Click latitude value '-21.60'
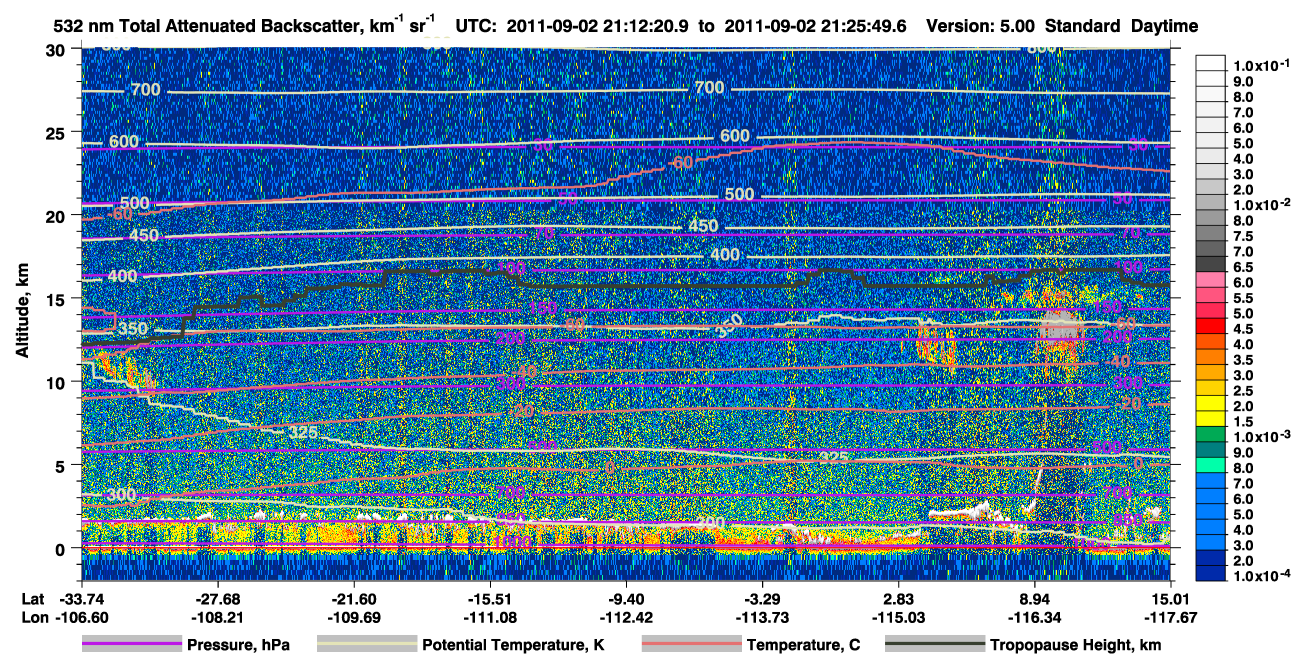The width and height of the screenshot is (1300, 667). (x=353, y=598)
